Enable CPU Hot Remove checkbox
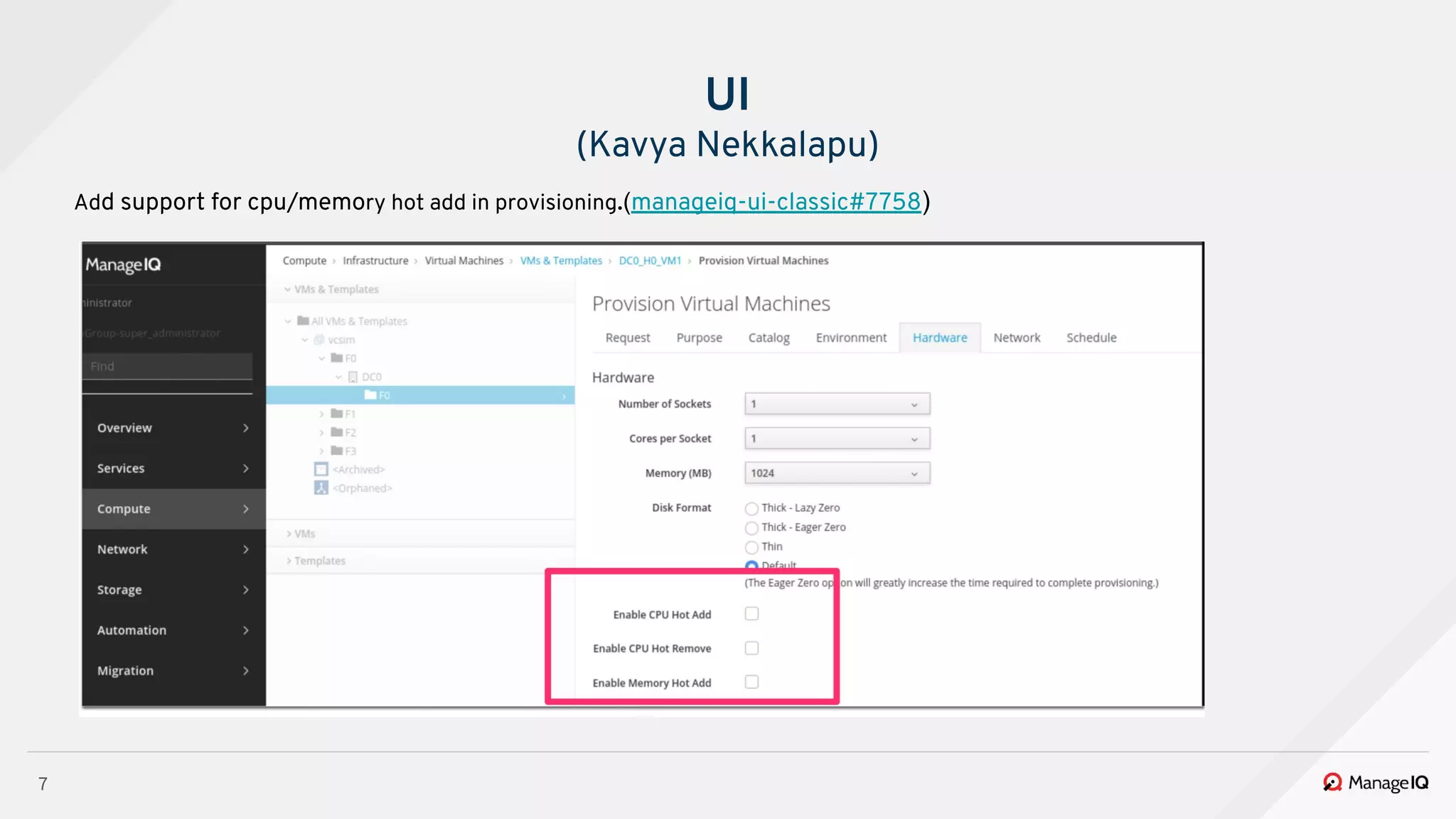1456x819 pixels. coord(751,648)
